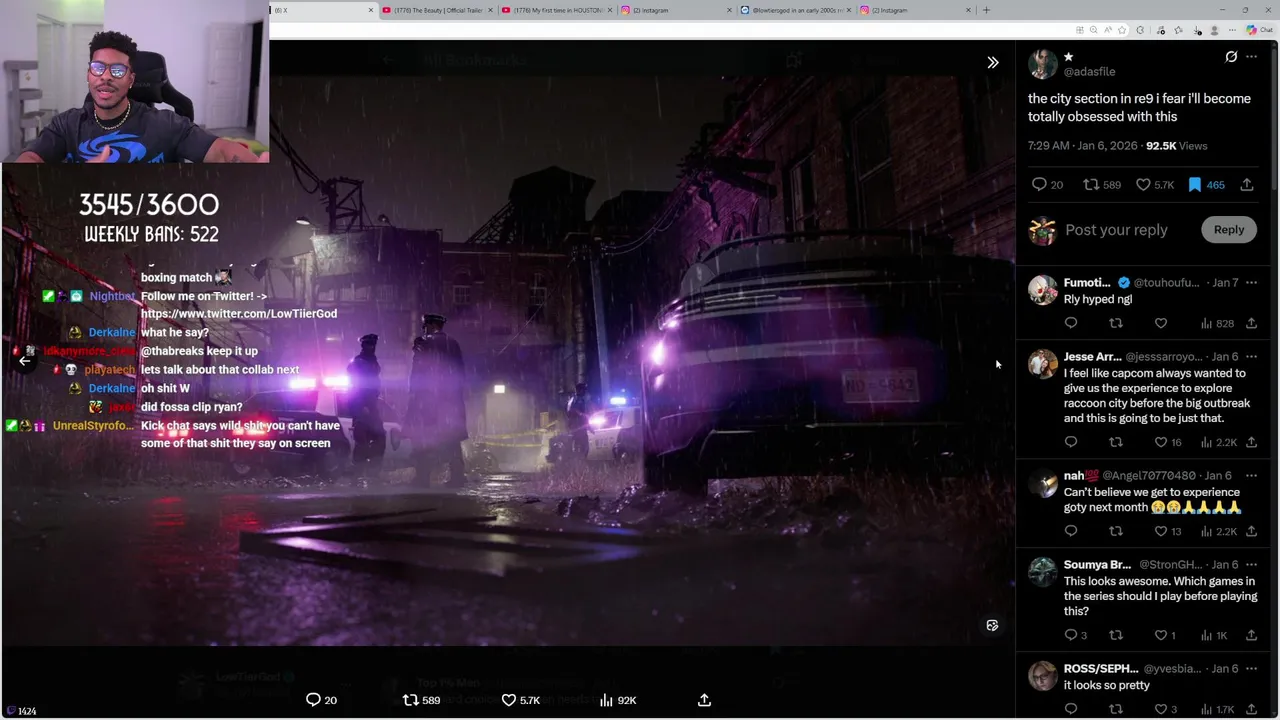The width and height of the screenshot is (1280, 720).
Task: Click the reply bubble showing 20 in sidebar
Action: coord(1047,184)
